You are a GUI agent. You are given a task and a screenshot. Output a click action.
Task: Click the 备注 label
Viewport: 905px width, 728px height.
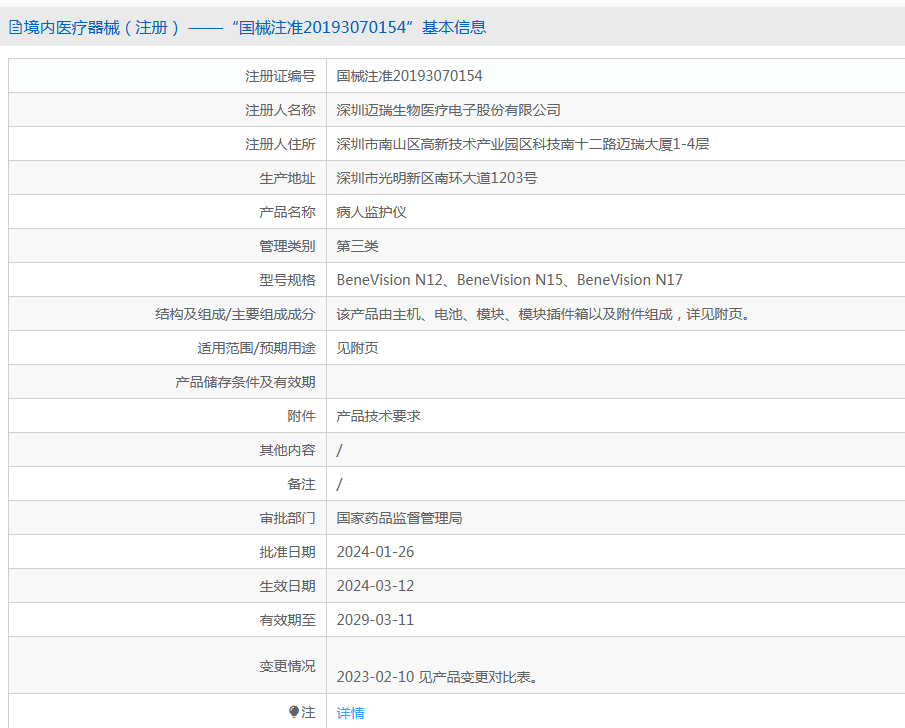301,484
